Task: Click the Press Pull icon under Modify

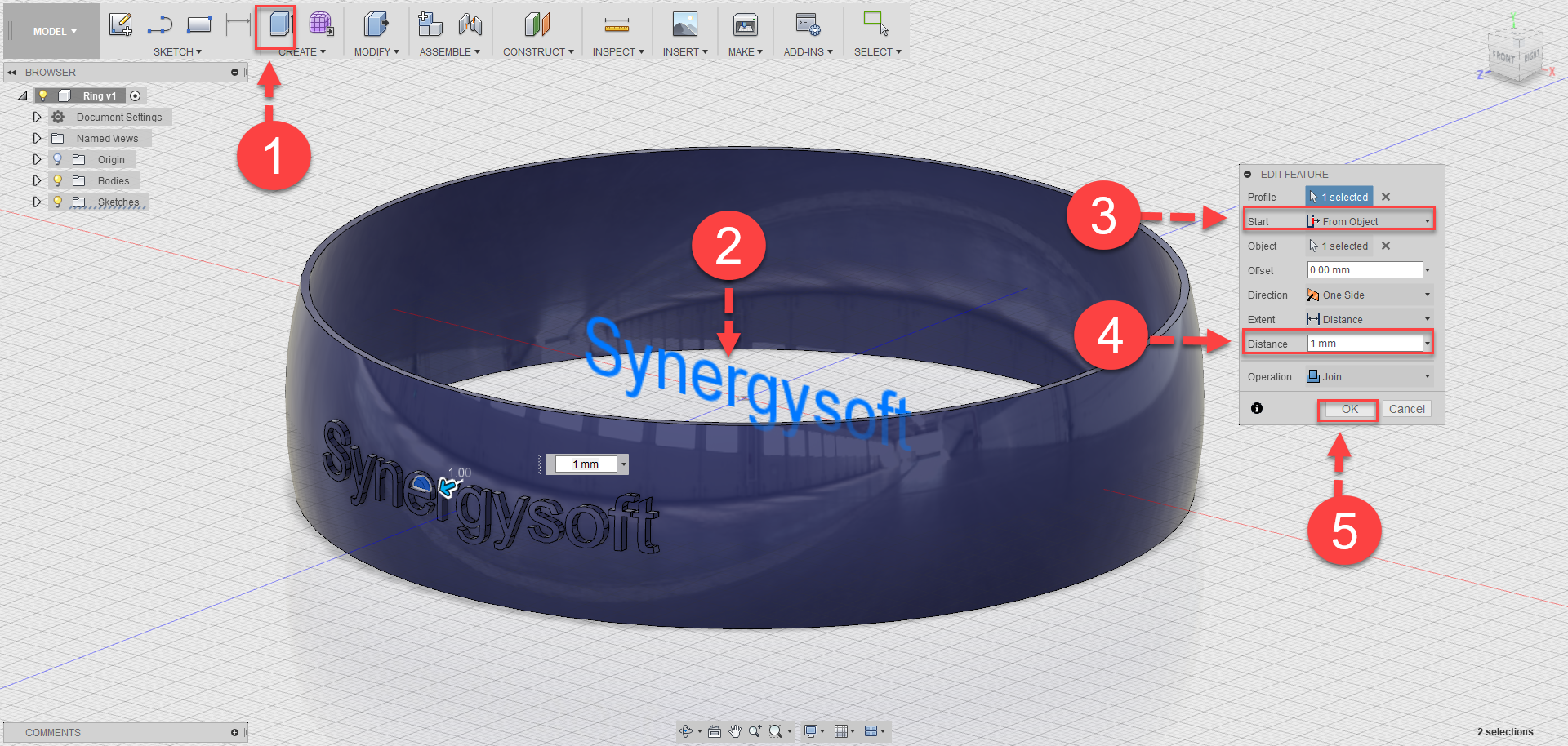Action: pos(375,24)
